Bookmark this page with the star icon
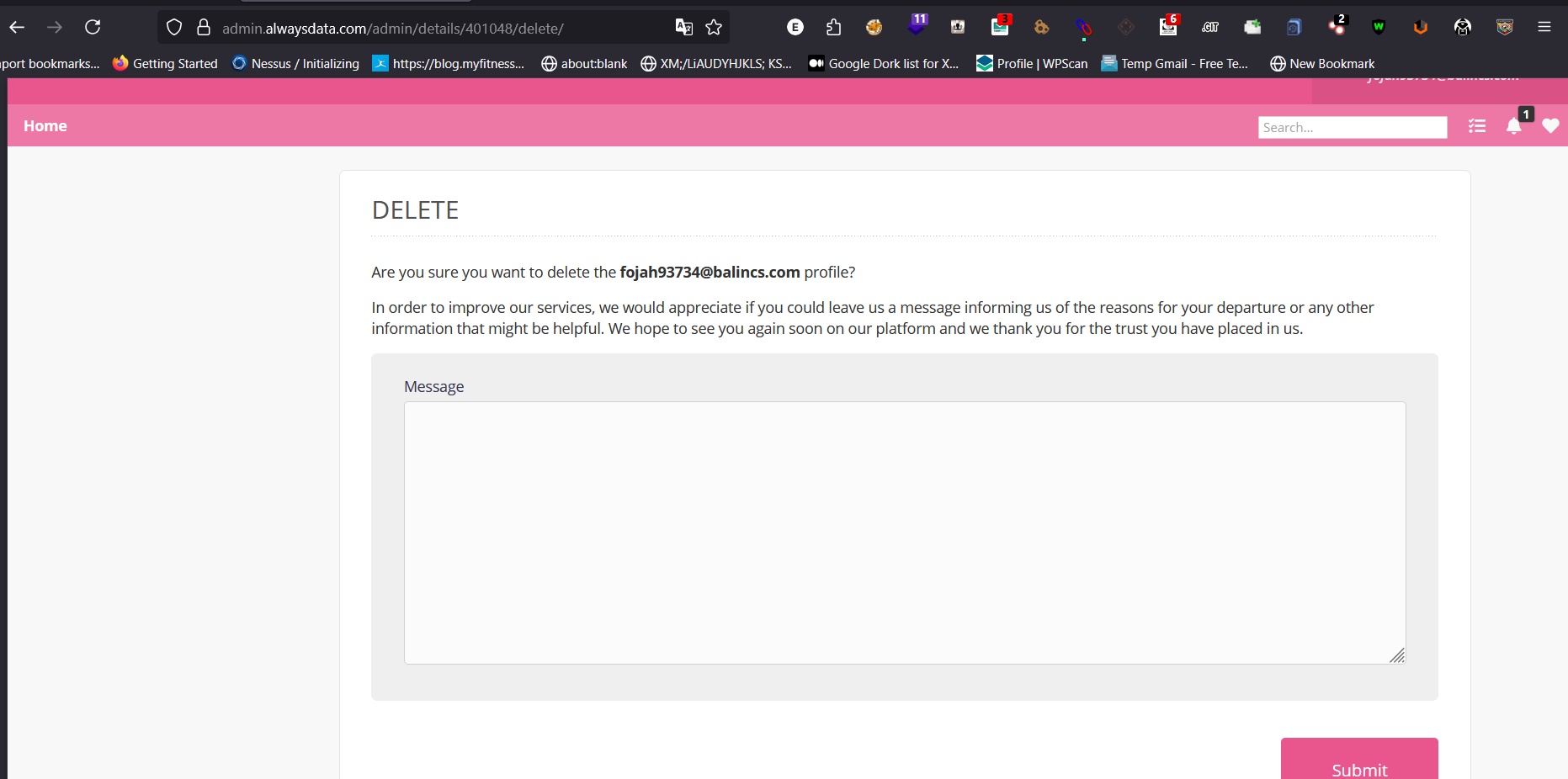 pyautogui.click(x=714, y=28)
